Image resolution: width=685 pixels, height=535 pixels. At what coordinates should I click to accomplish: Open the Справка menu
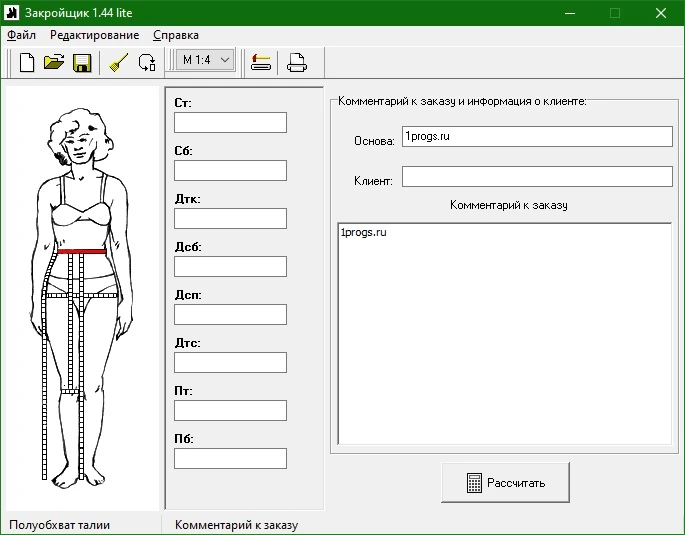coord(176,35)
